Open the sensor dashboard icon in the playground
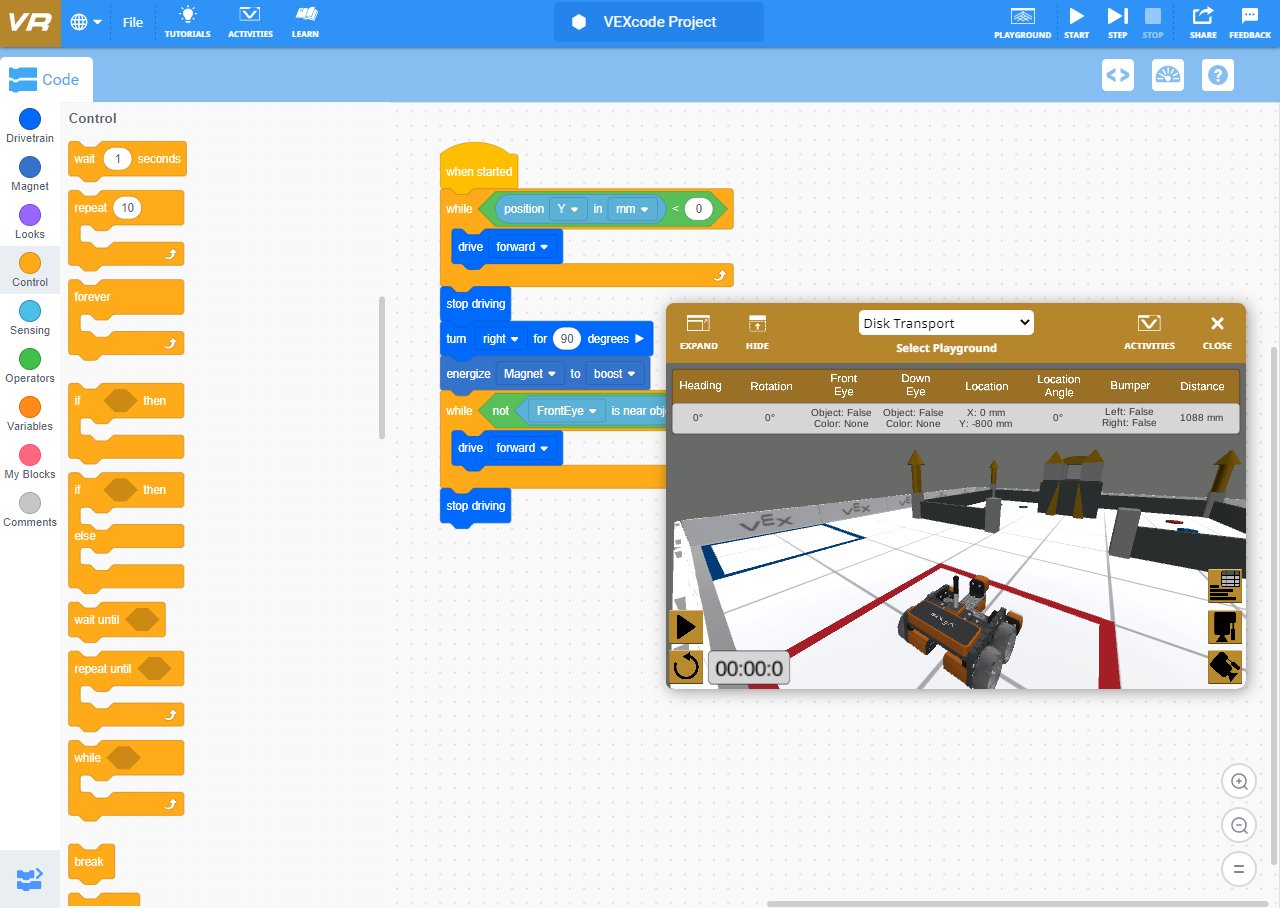The width and height of the screenshot is (1280, 908). pos(1224,586)
